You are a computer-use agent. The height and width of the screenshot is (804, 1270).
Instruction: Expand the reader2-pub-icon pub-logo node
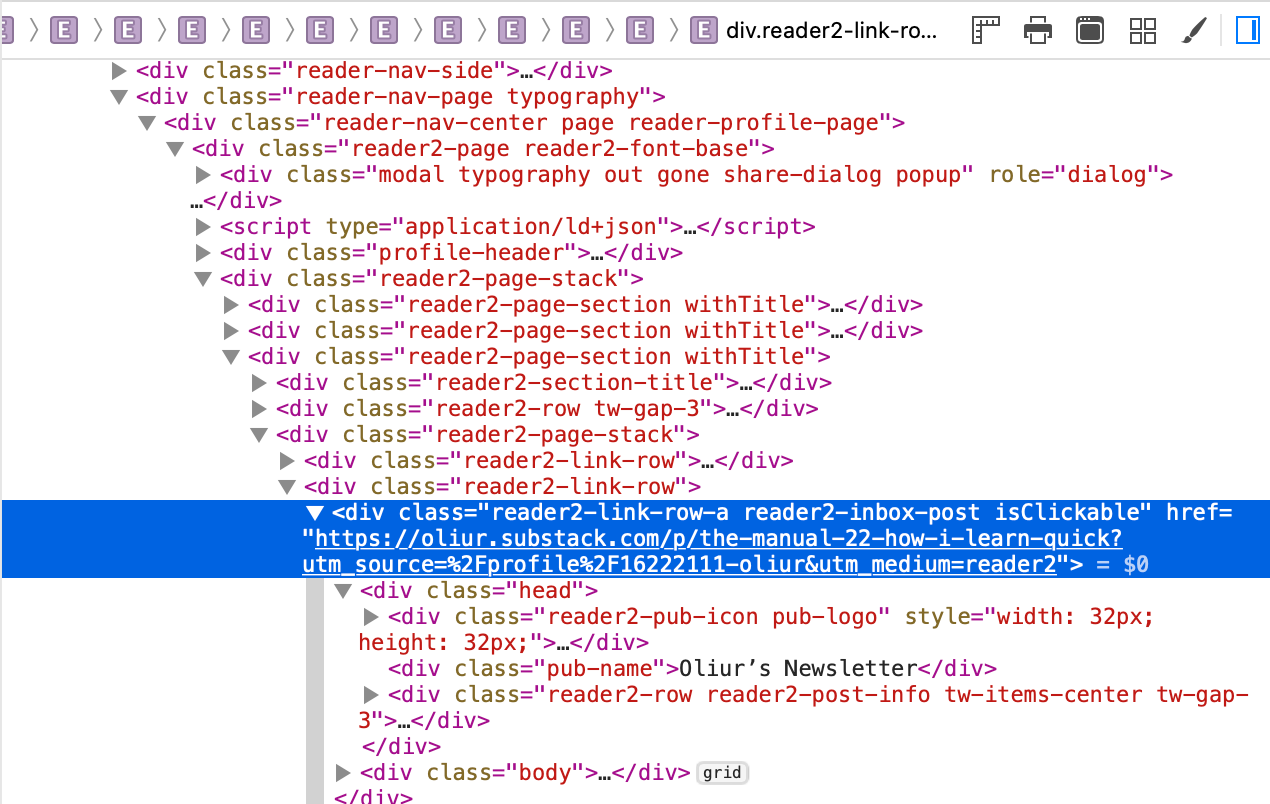coord(371,617)
